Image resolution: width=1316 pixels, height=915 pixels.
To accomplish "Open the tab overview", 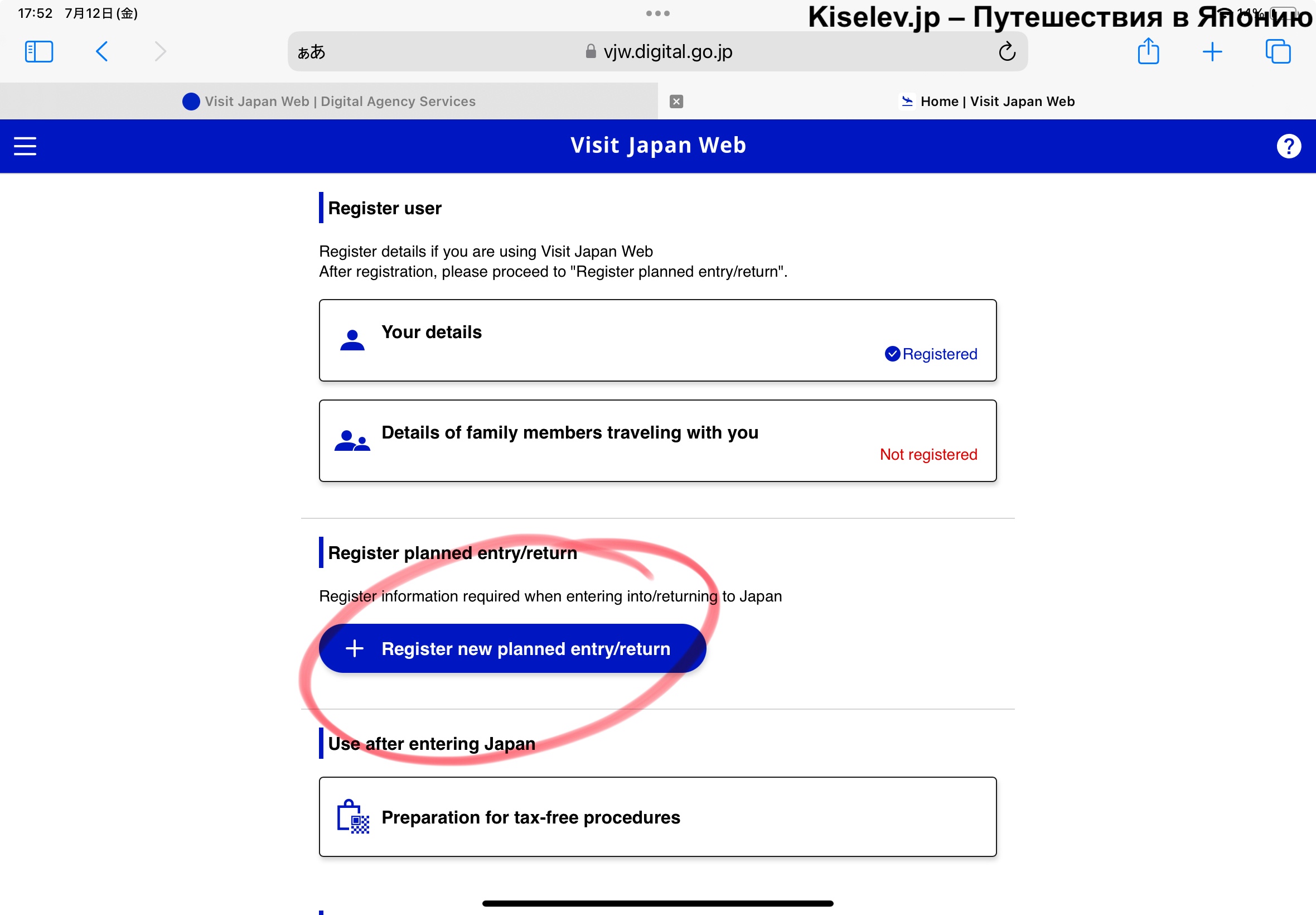I will pyautogui.click(x=1277, y=51).
